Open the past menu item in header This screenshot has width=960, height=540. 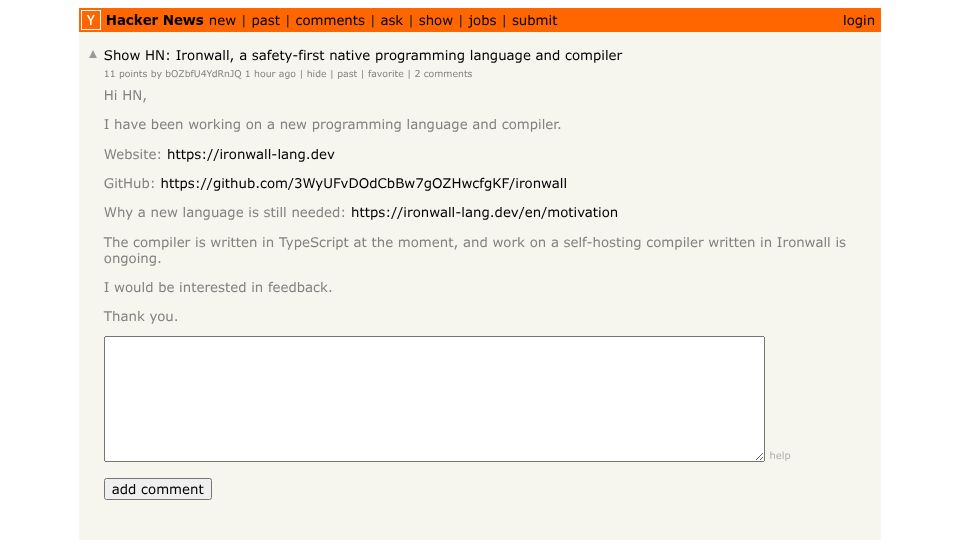[x=266, y=21]
